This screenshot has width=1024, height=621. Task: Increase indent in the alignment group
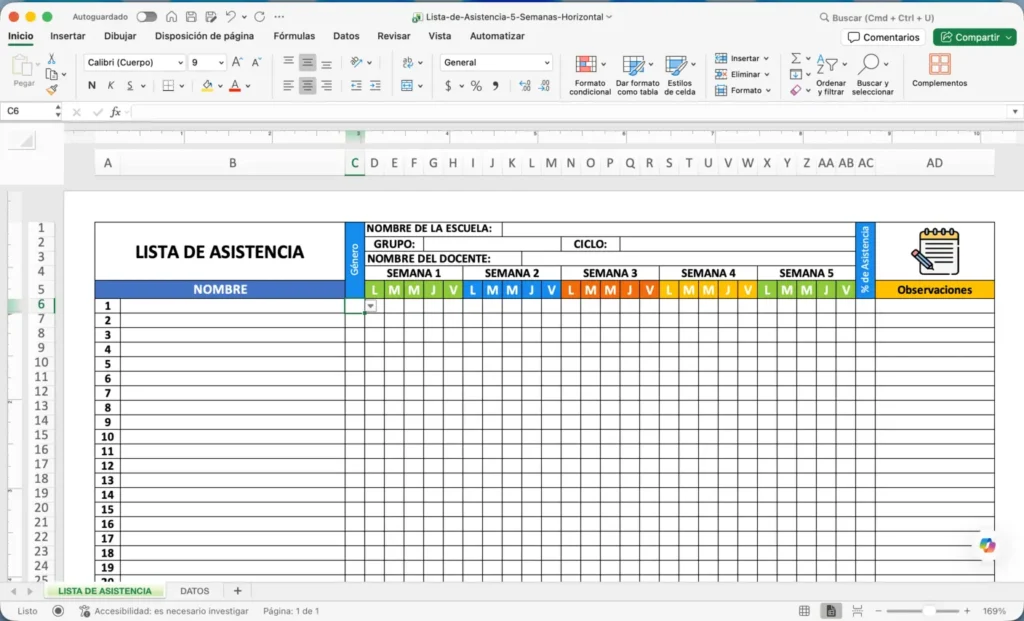[375, 86]
